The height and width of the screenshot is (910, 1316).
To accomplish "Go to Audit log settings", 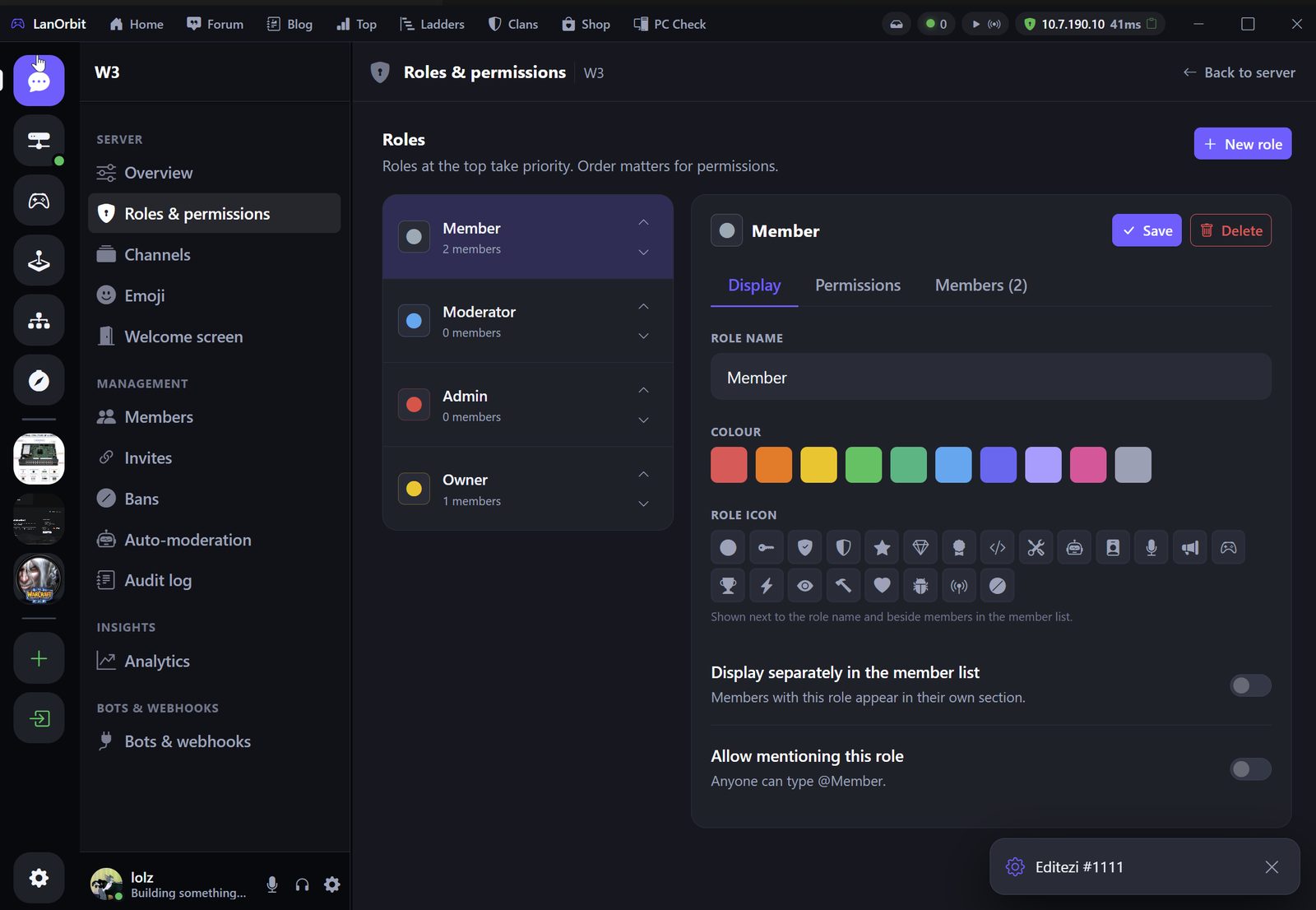I will (x=214, y=581).
